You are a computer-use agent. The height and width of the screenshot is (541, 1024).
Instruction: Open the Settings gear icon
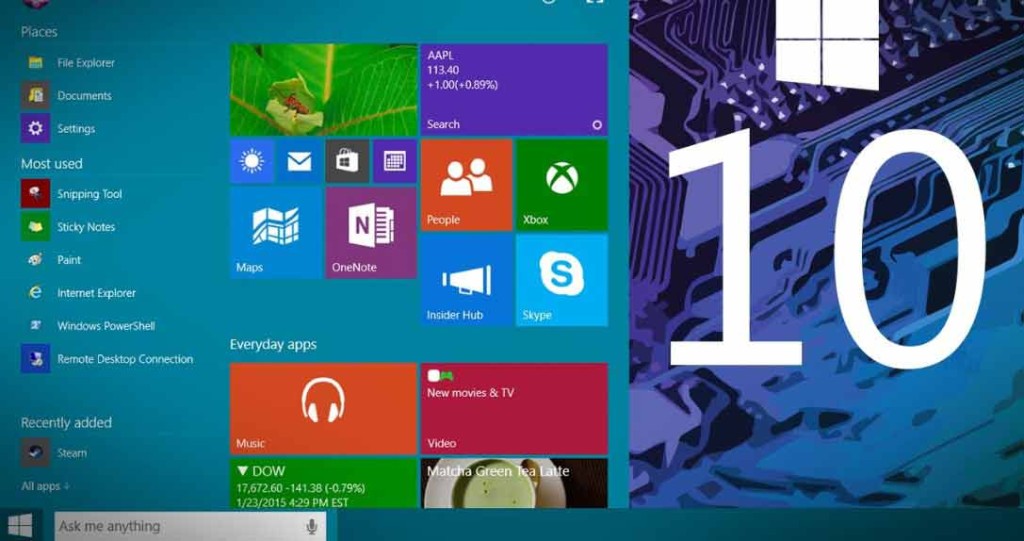[x=35, y=128]
